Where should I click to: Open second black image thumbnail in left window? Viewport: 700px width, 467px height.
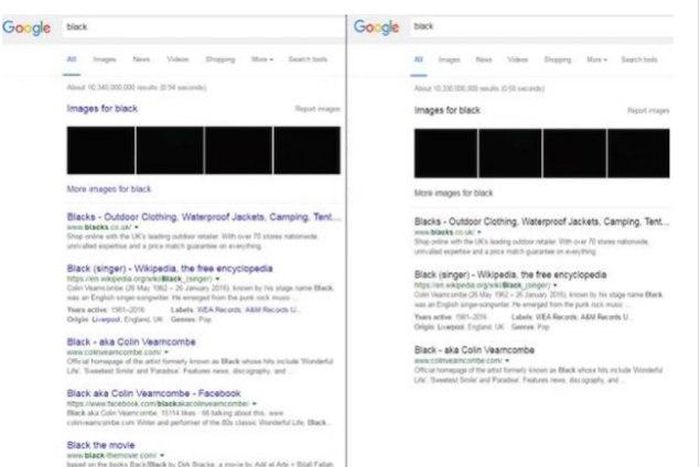(170, 150)
